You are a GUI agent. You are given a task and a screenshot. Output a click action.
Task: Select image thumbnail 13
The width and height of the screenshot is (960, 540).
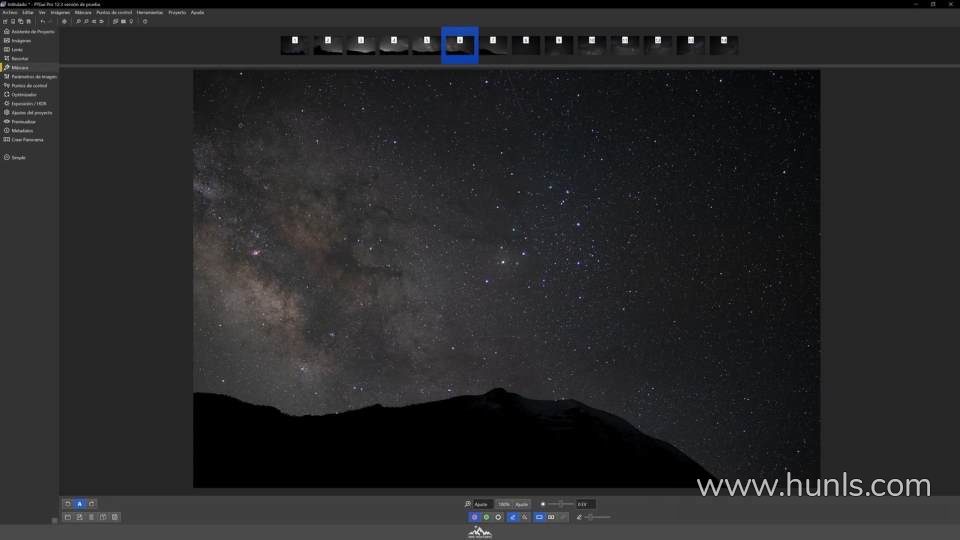pos(691,45)
